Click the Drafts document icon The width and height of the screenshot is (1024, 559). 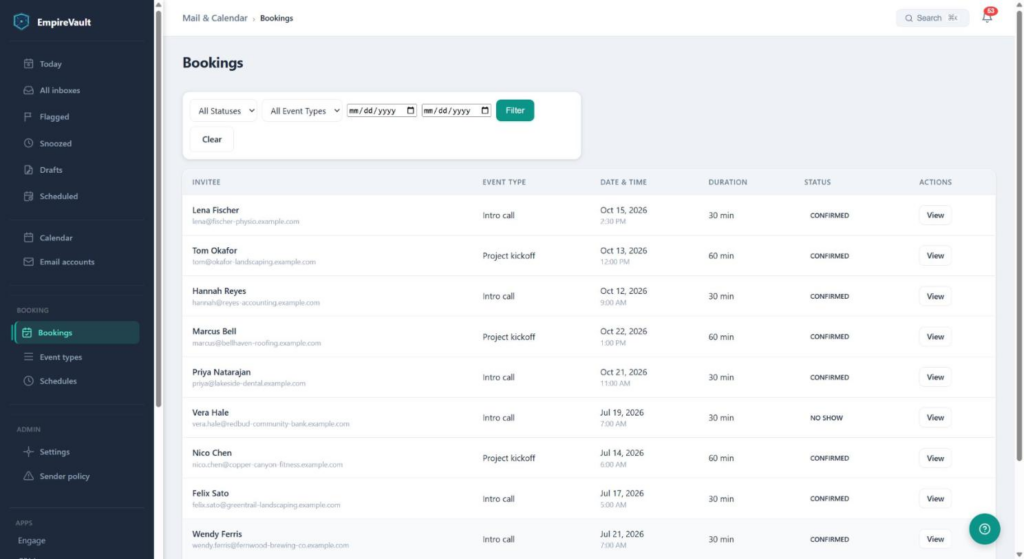coord(28,170)
